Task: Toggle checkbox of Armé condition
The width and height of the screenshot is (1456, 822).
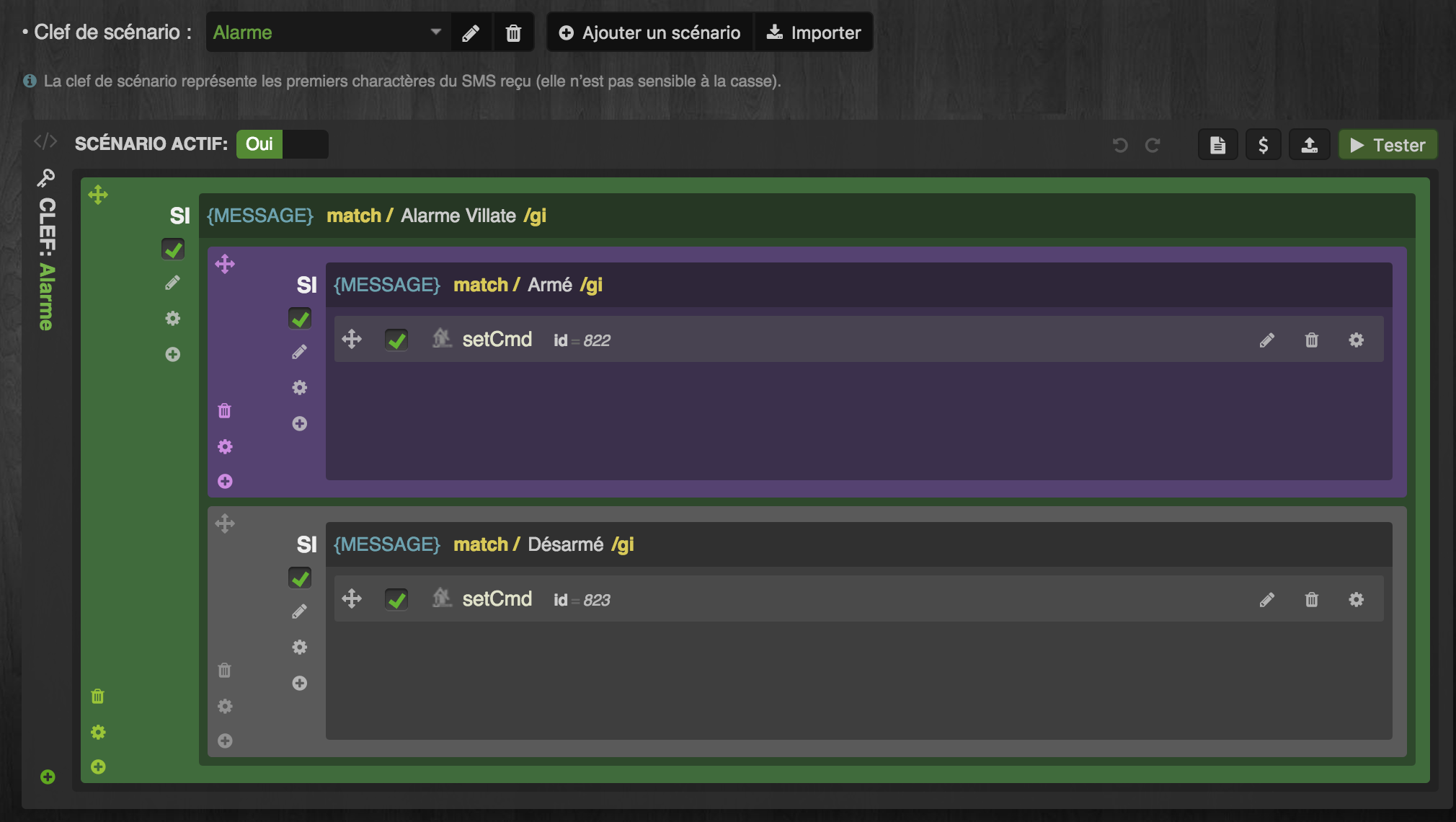Action: 300,319
